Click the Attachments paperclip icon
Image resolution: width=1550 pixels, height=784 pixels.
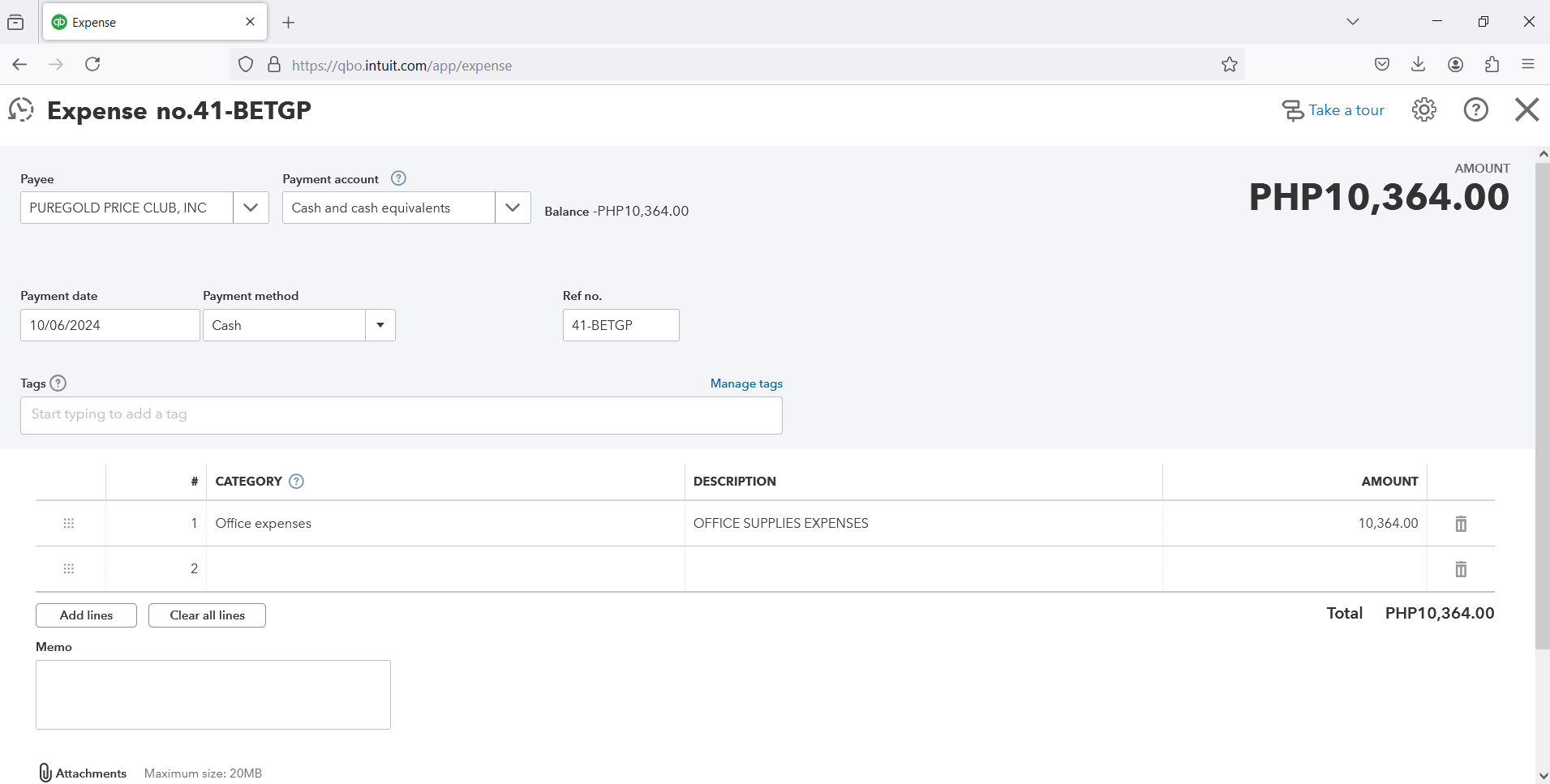pyautogui.click(x=45, y=773)
